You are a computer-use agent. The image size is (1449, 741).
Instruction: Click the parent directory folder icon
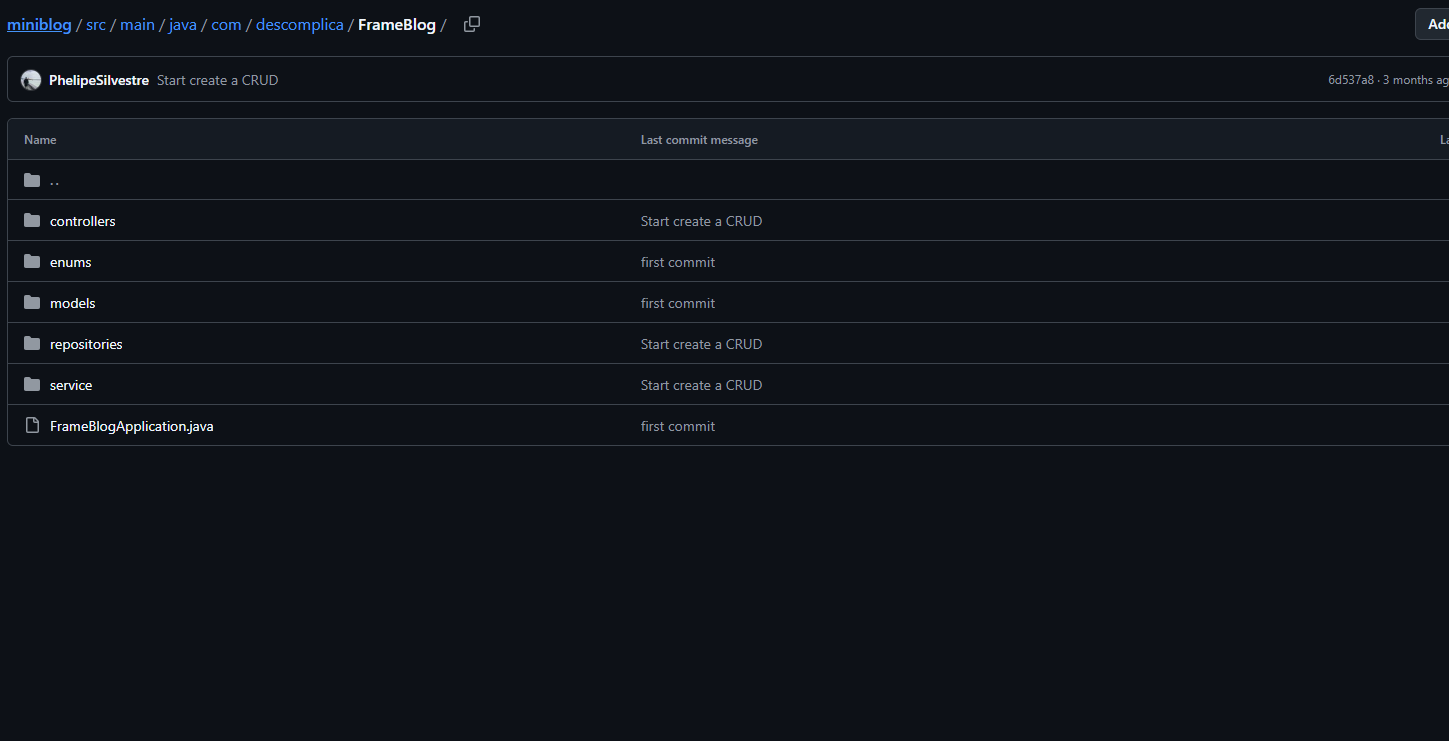tap(32, 180)
